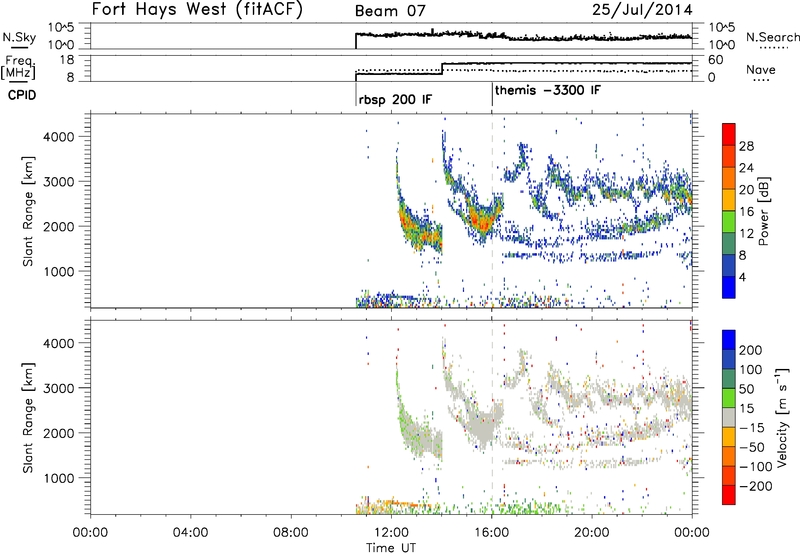Click the gray segment of Velocity colorbar

[x=729, y=418]
